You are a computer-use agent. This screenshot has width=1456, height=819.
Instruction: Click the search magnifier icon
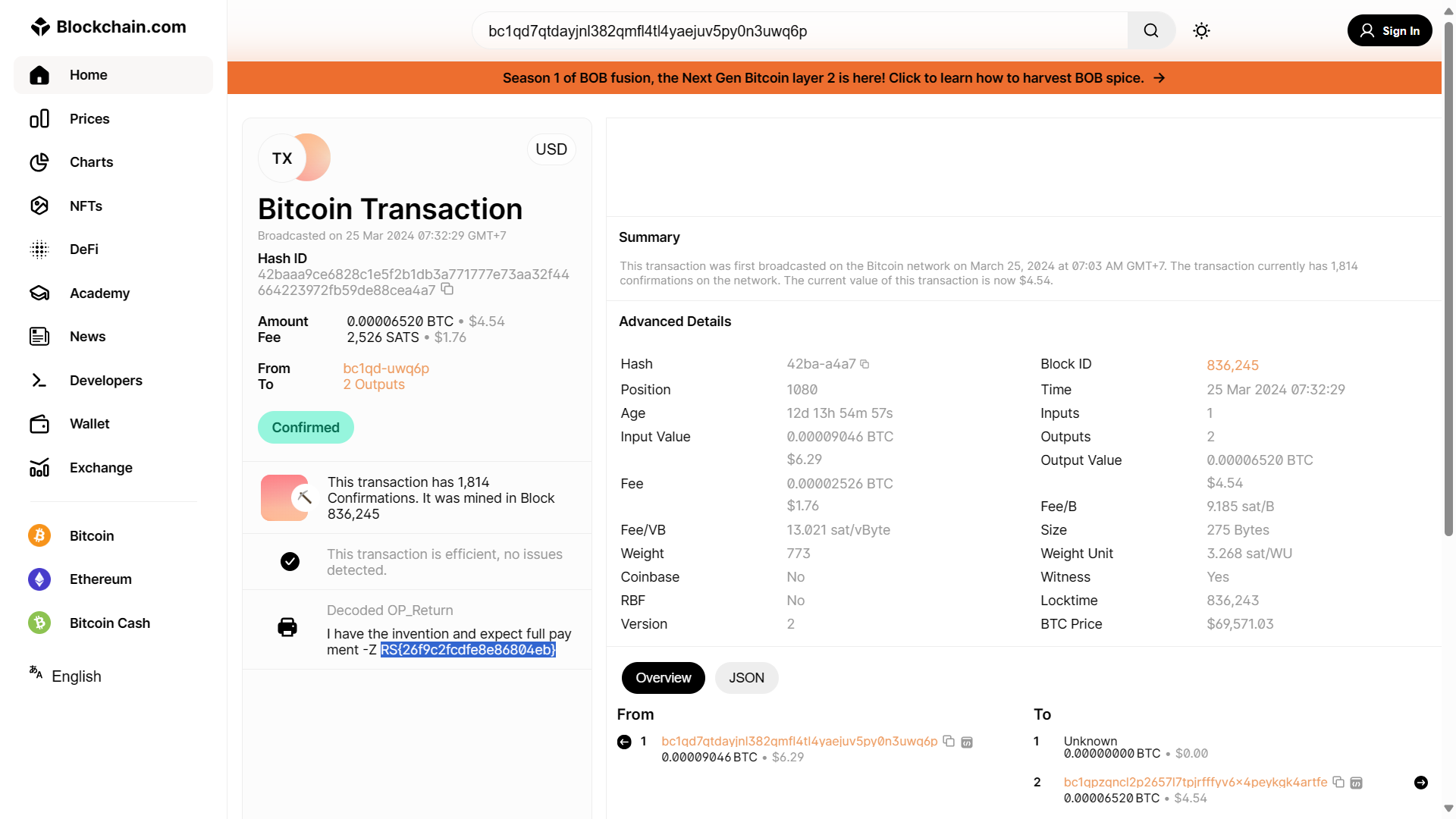click(1150, 31)
